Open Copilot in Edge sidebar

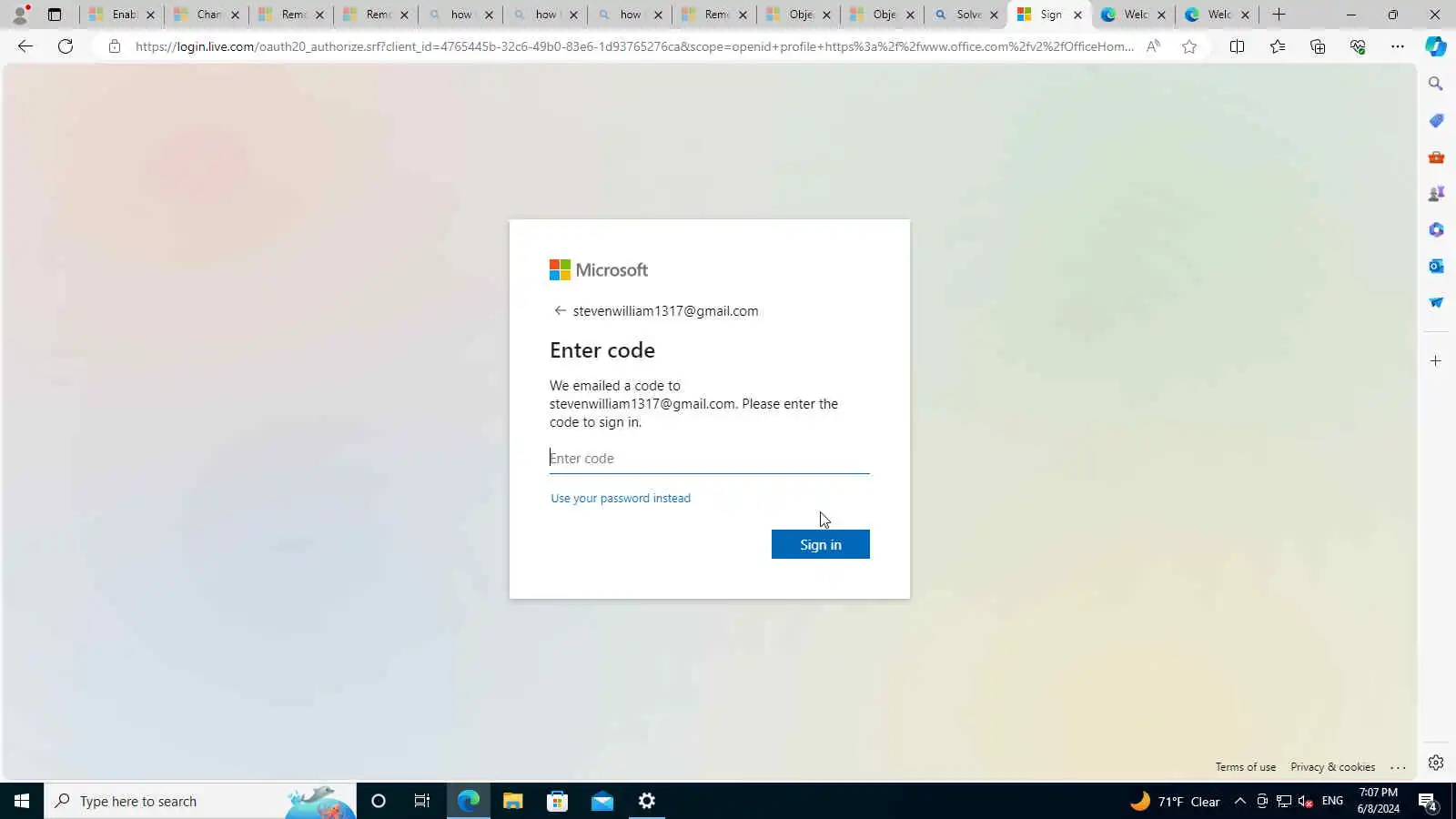coord(1436,46)
